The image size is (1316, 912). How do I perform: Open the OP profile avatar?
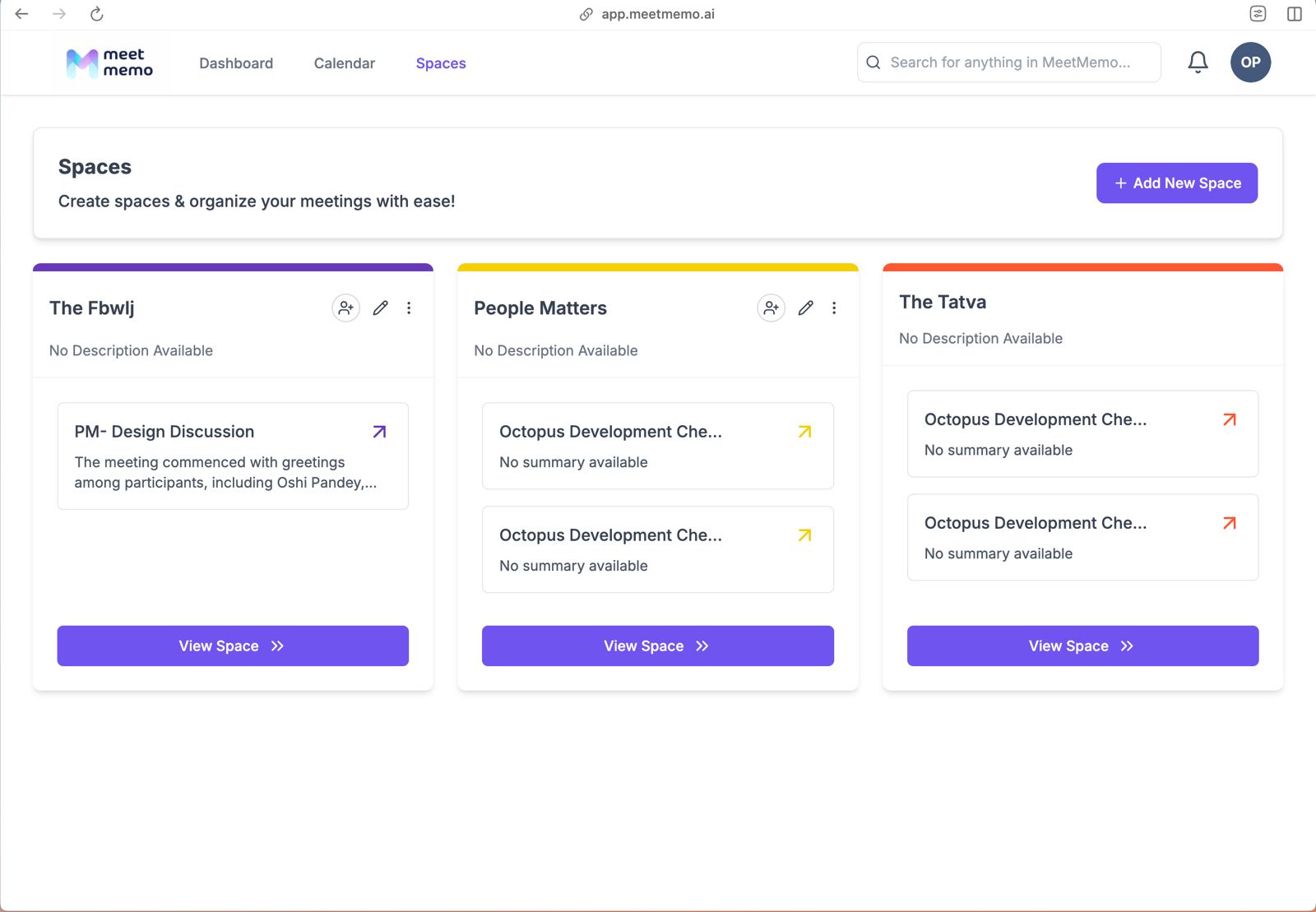(x=1250, y=62)
